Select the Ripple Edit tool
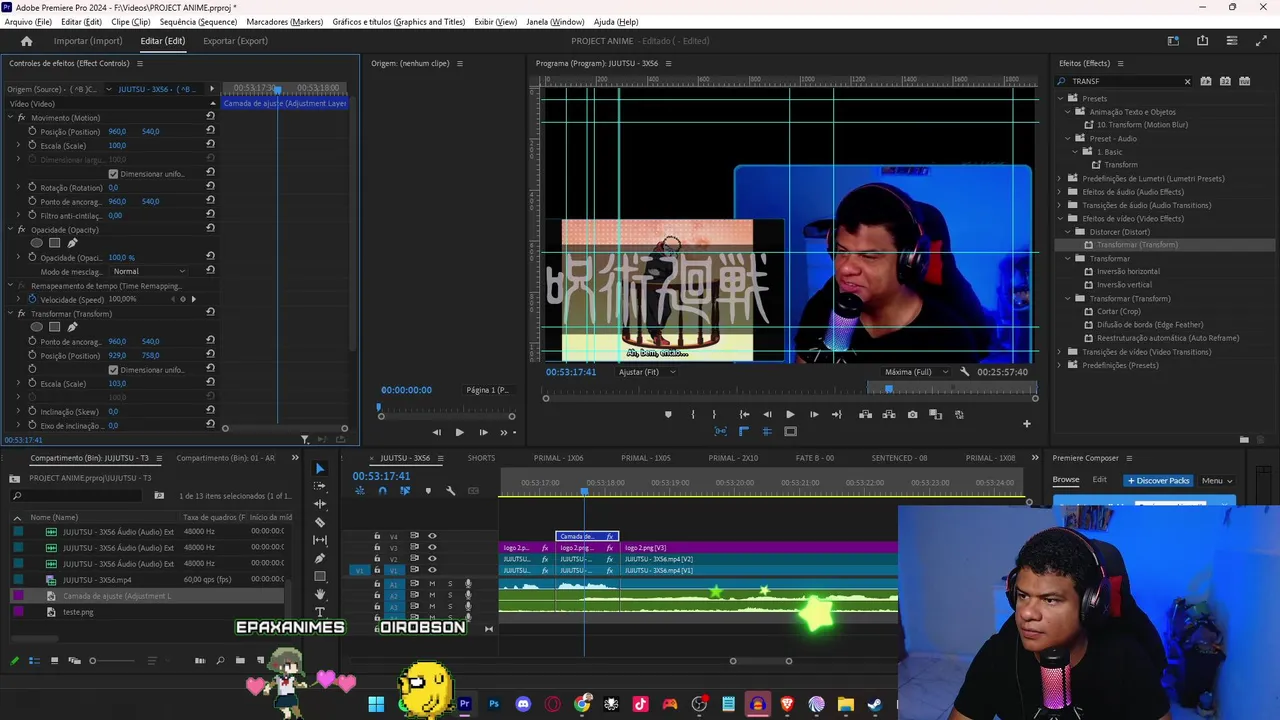The width and height of the screenshot is (1280, 720). [320, 504]
